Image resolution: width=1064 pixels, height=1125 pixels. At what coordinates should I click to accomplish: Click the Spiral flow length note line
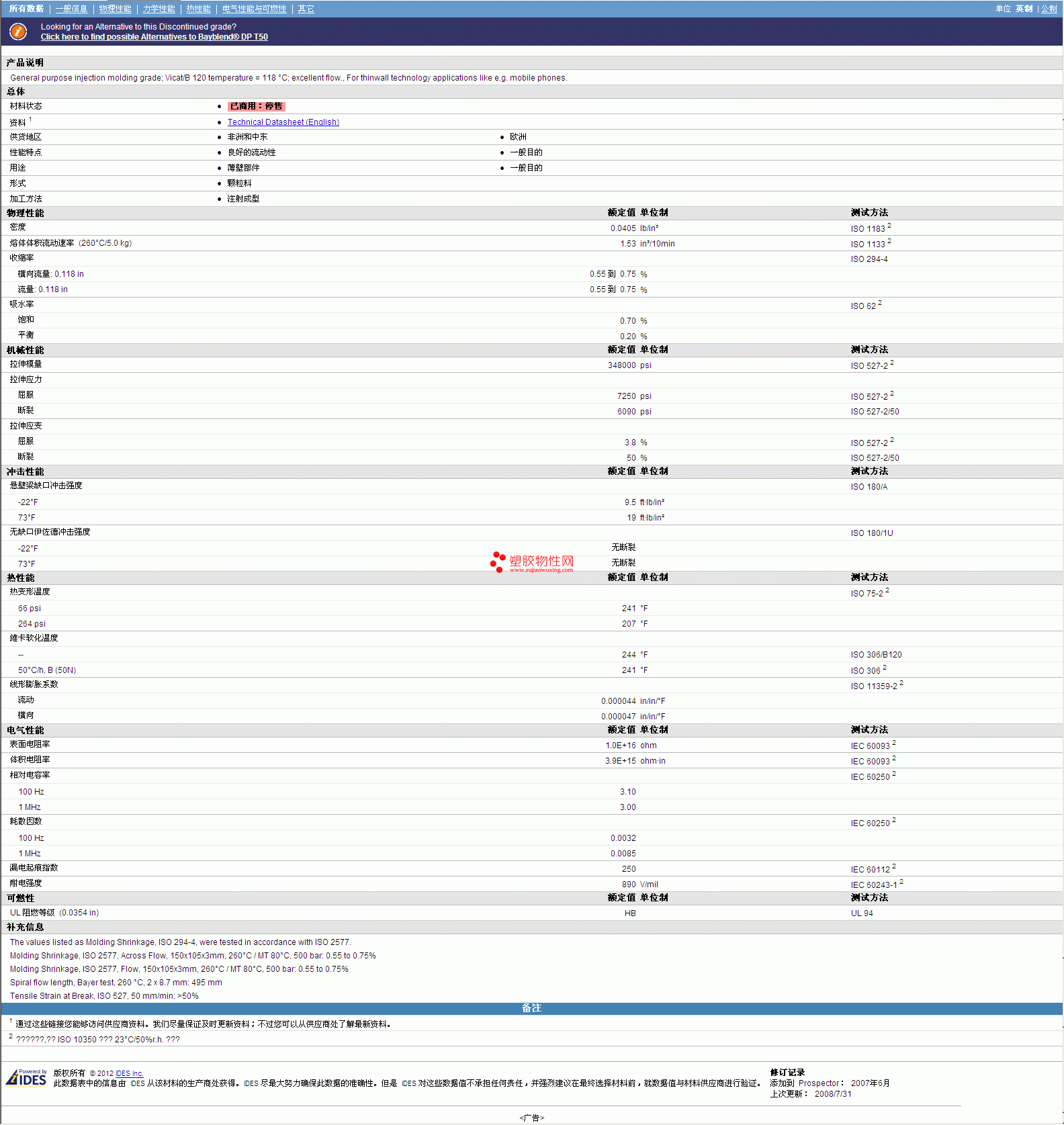coord(116,983)
